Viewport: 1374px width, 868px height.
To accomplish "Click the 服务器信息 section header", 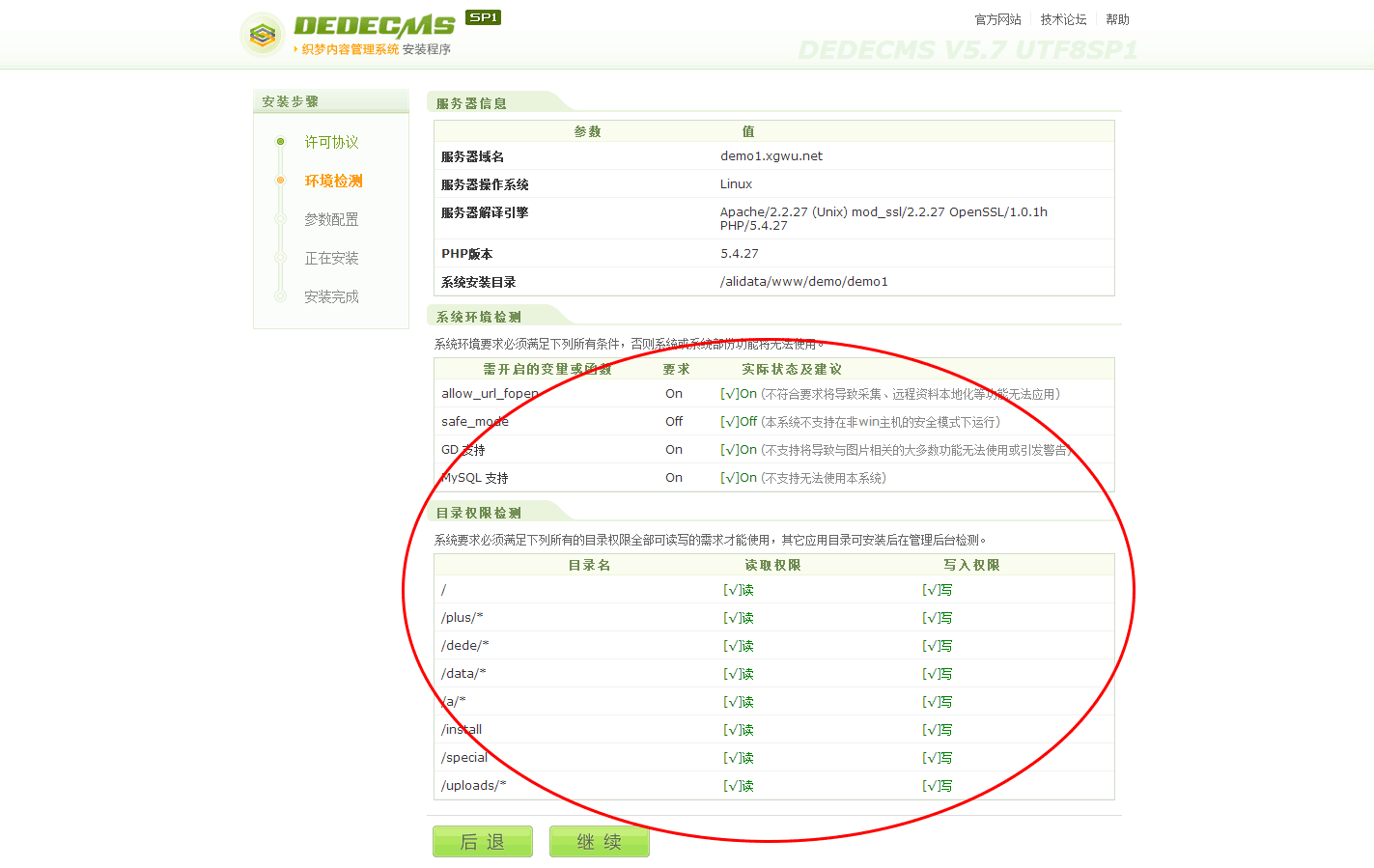I will (471, 103).
